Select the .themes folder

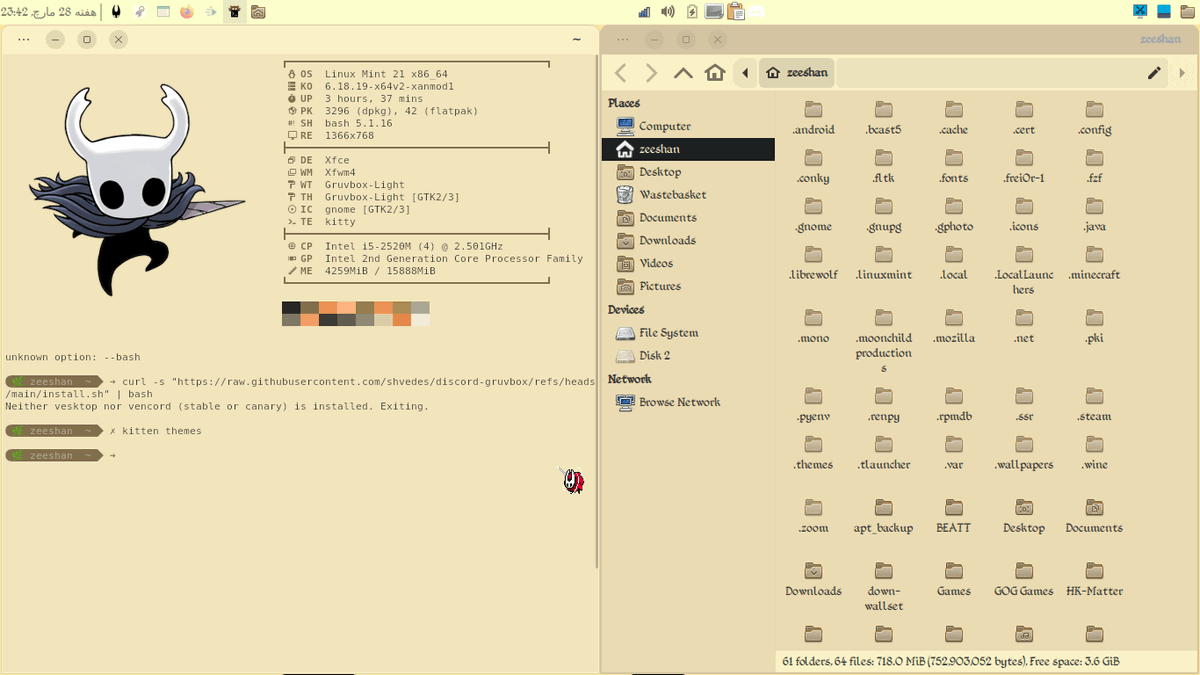tap(813, 453)
